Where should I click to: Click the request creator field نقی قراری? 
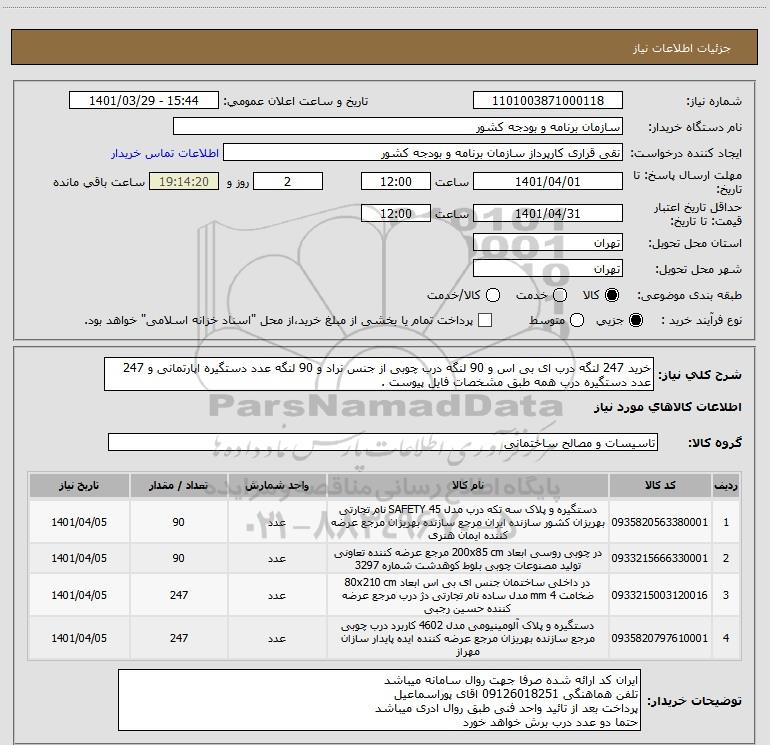point(423,153)
